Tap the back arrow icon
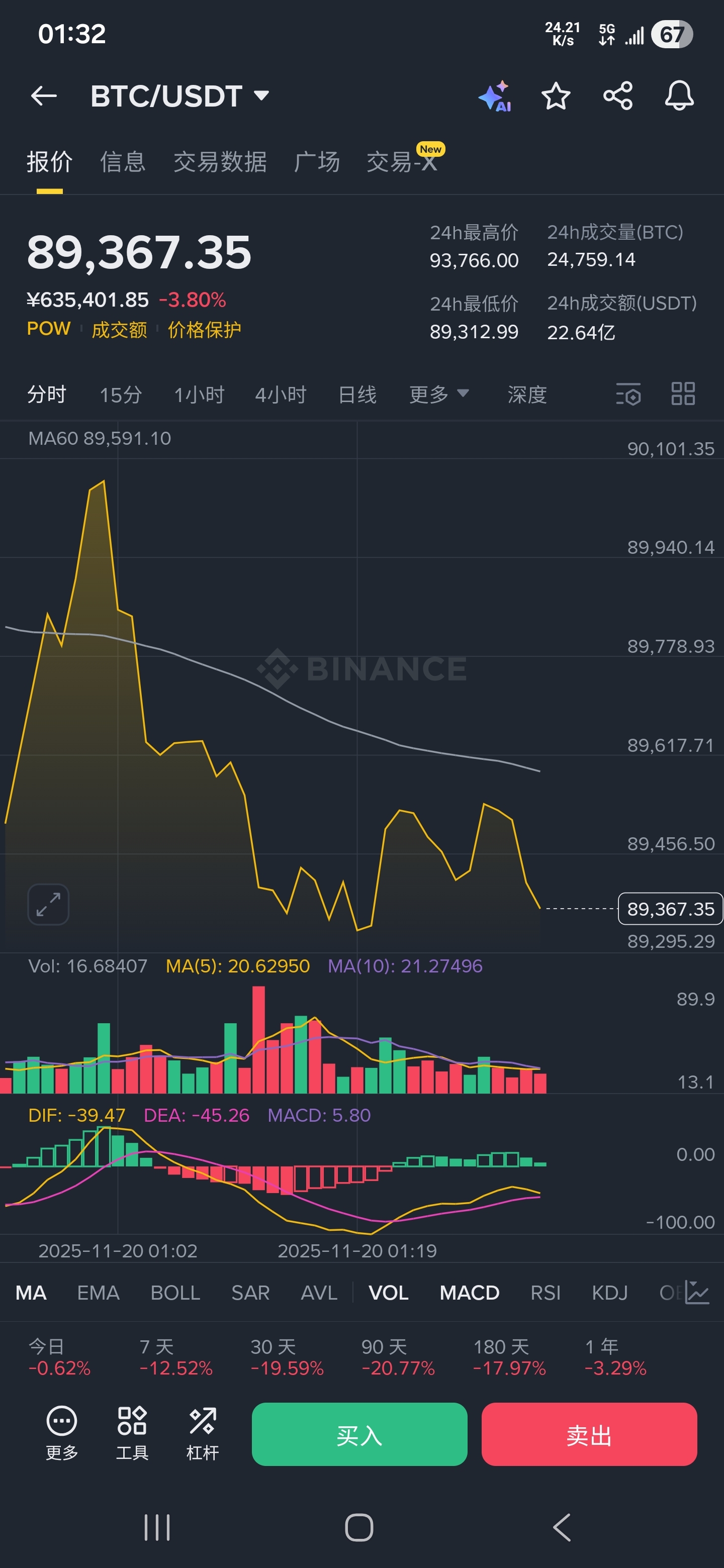The height and width of the screenshot is (1568, 724). 44,96
